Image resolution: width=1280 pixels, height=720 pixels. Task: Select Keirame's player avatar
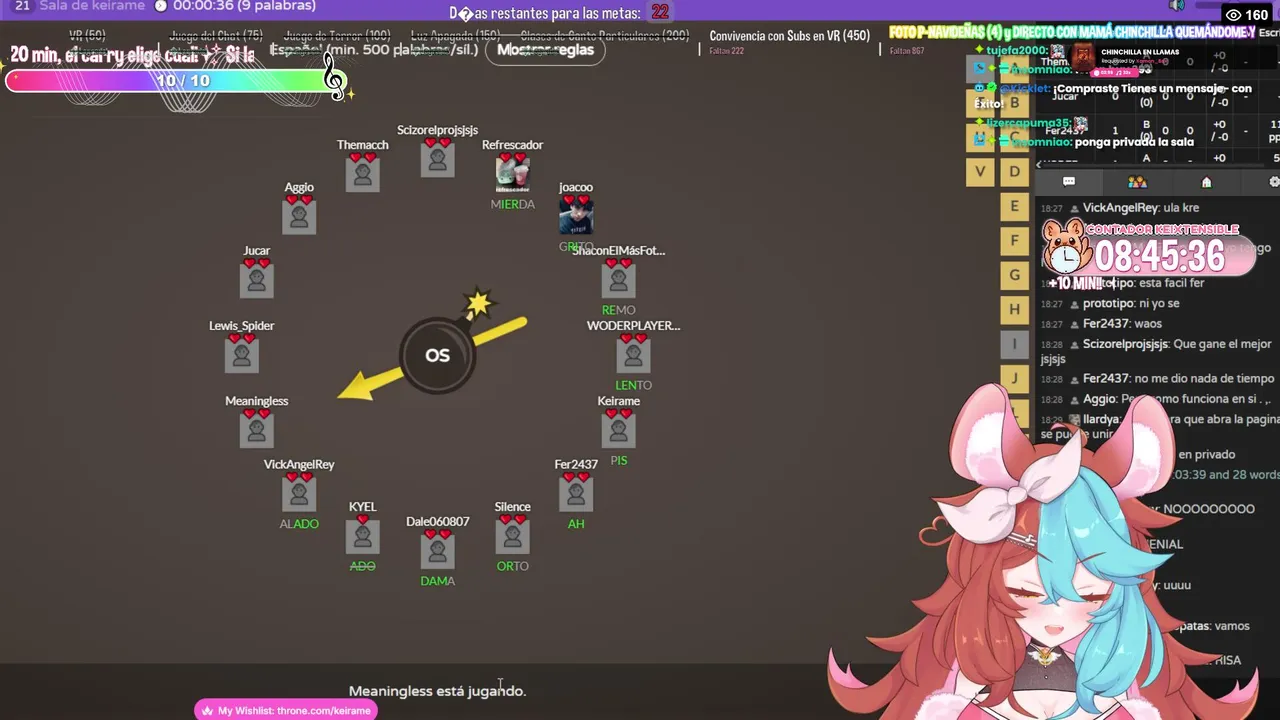point(618,430)
